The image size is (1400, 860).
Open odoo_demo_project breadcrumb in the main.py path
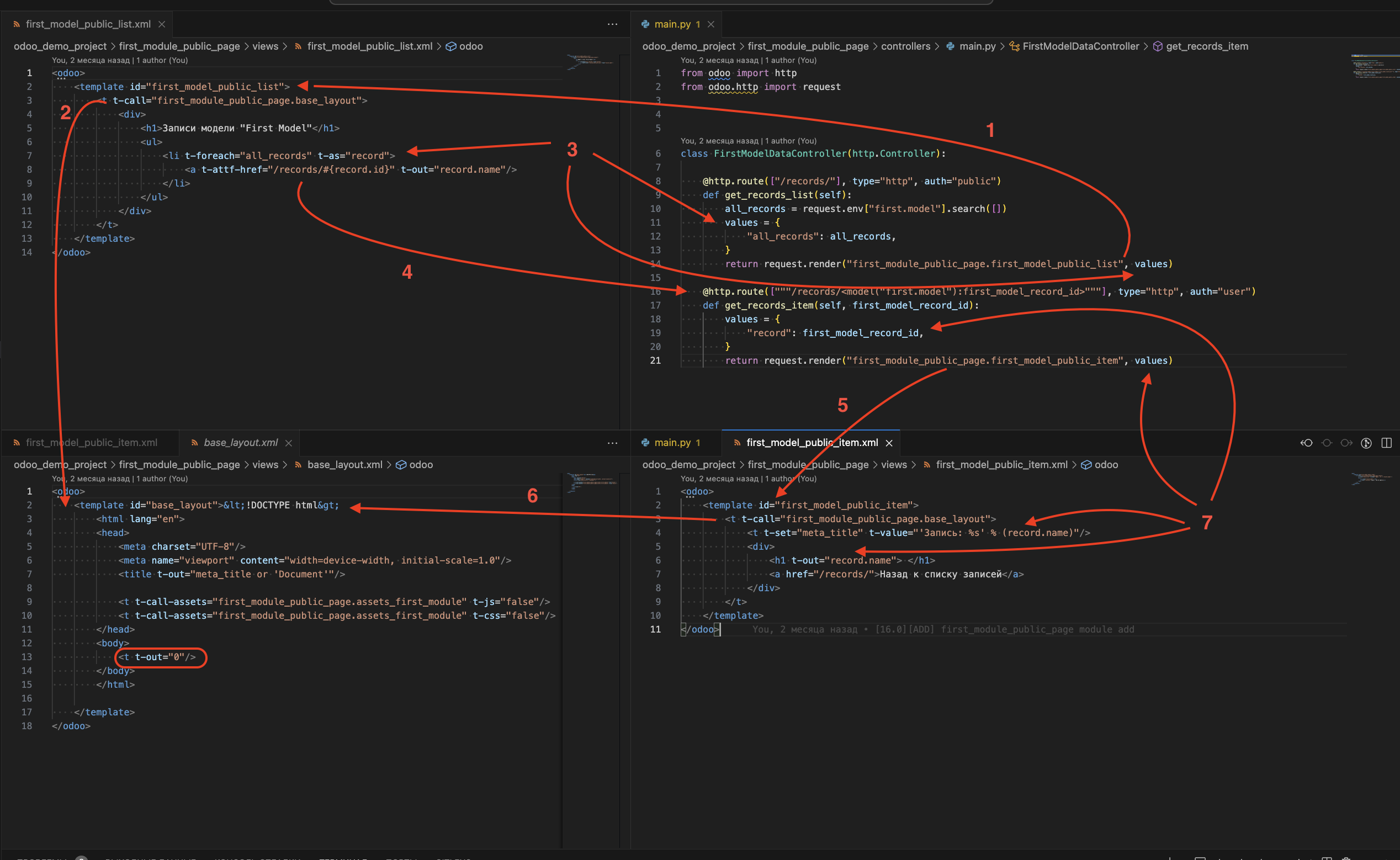tap(689, 46)
